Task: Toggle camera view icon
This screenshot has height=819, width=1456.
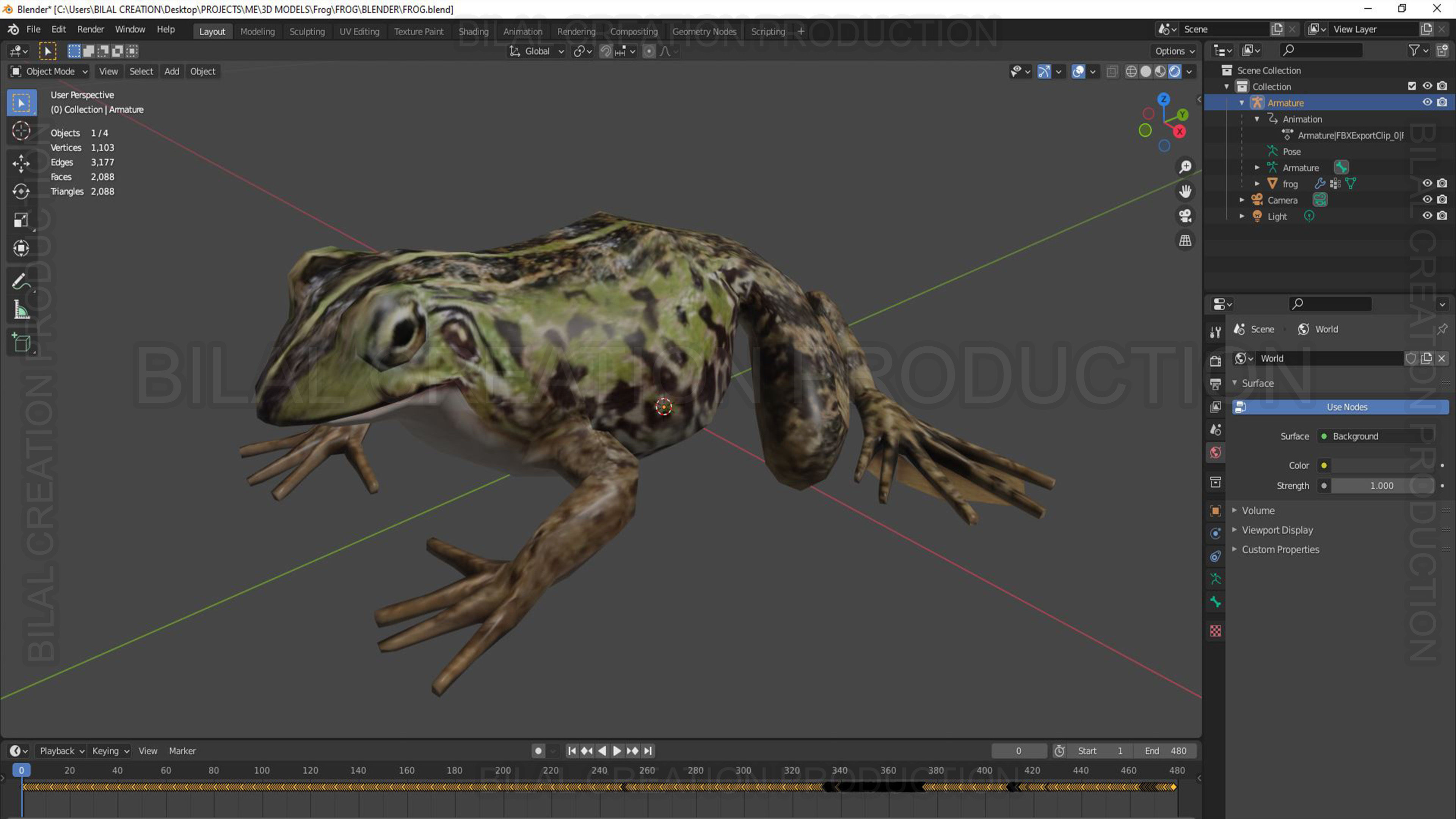Action: point(1185,215)
